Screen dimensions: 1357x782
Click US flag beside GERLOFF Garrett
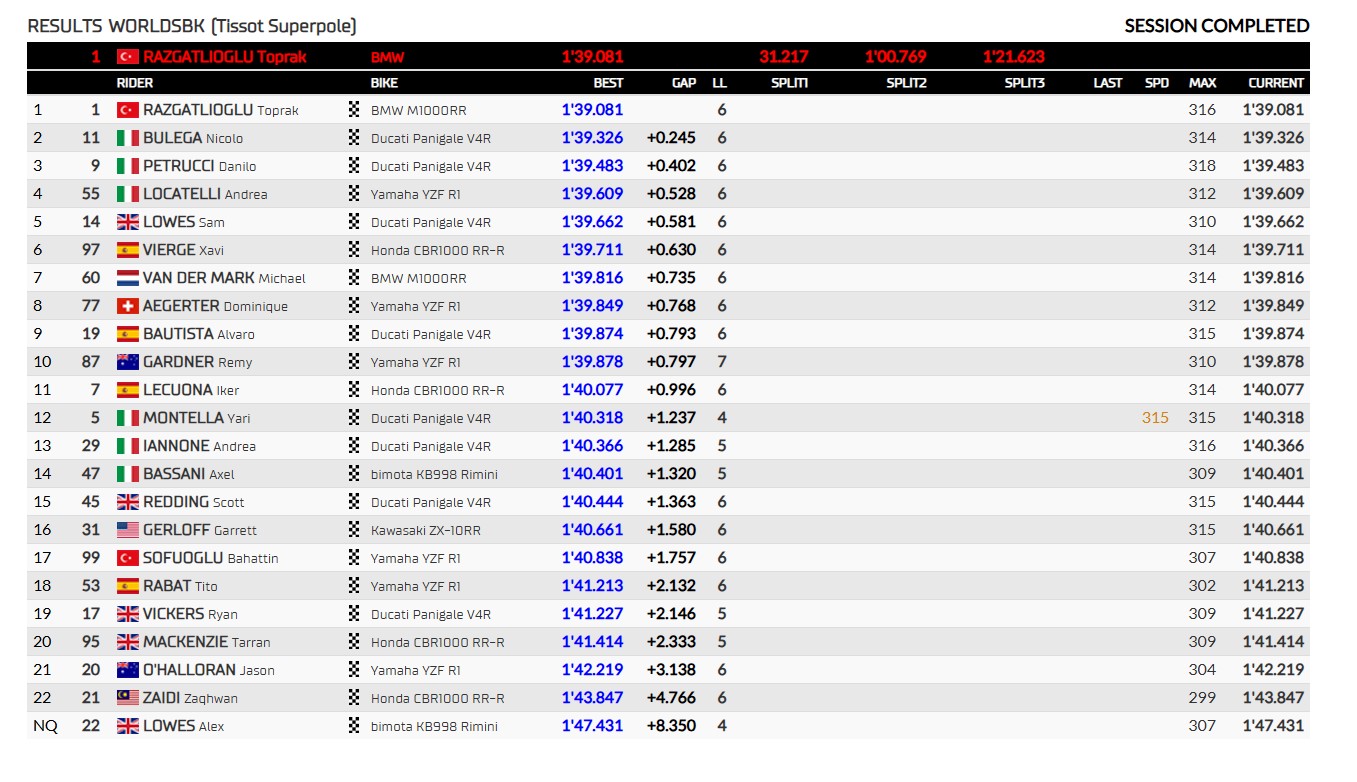pos(127,530)
